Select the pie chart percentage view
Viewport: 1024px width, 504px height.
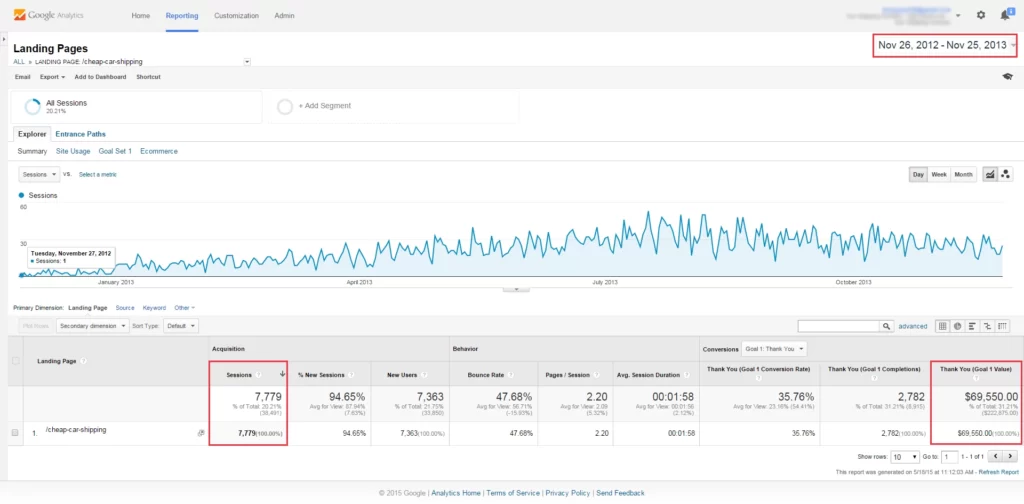[957, 326]
